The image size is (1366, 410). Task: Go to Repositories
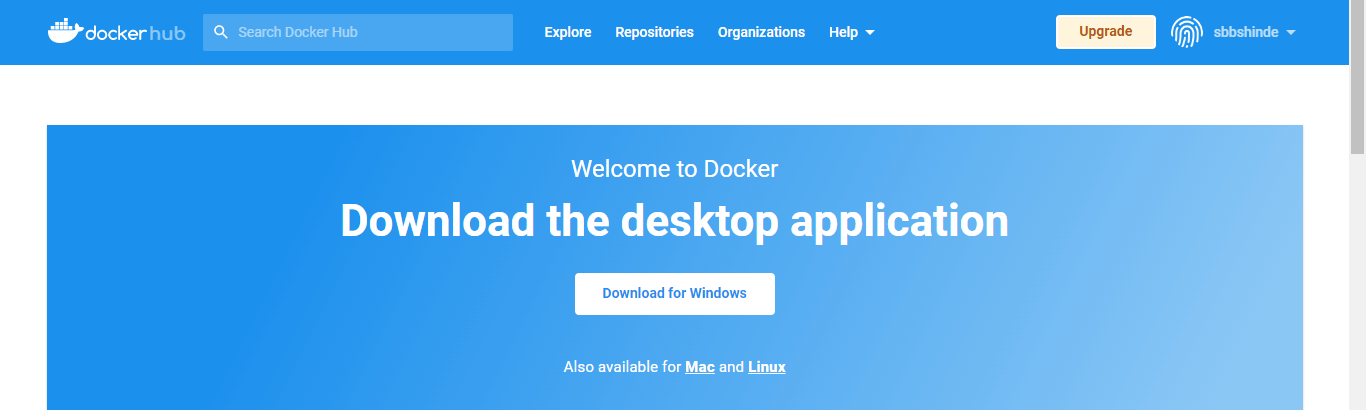654,32
